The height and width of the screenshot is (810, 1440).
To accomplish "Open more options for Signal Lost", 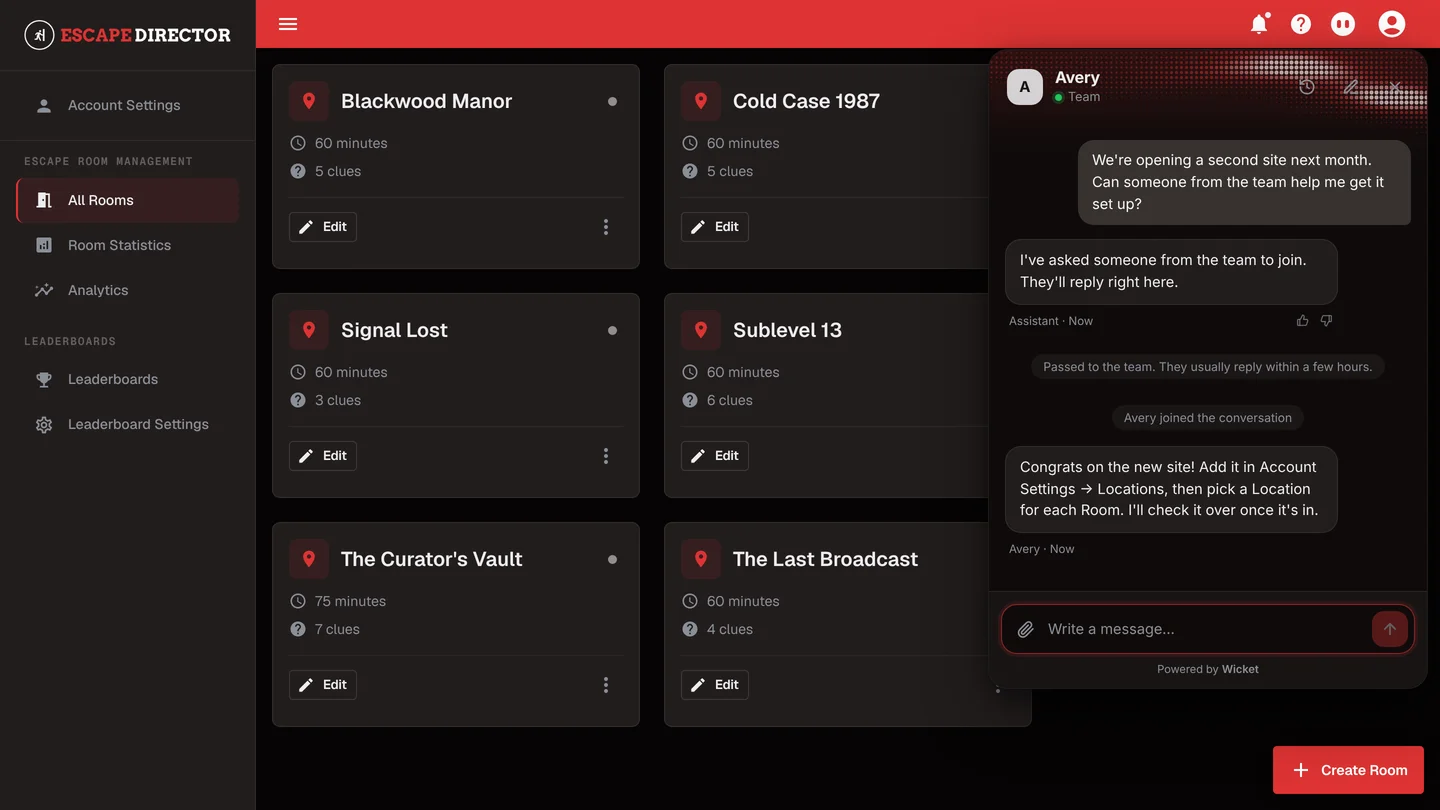I will tap(606, 456).
